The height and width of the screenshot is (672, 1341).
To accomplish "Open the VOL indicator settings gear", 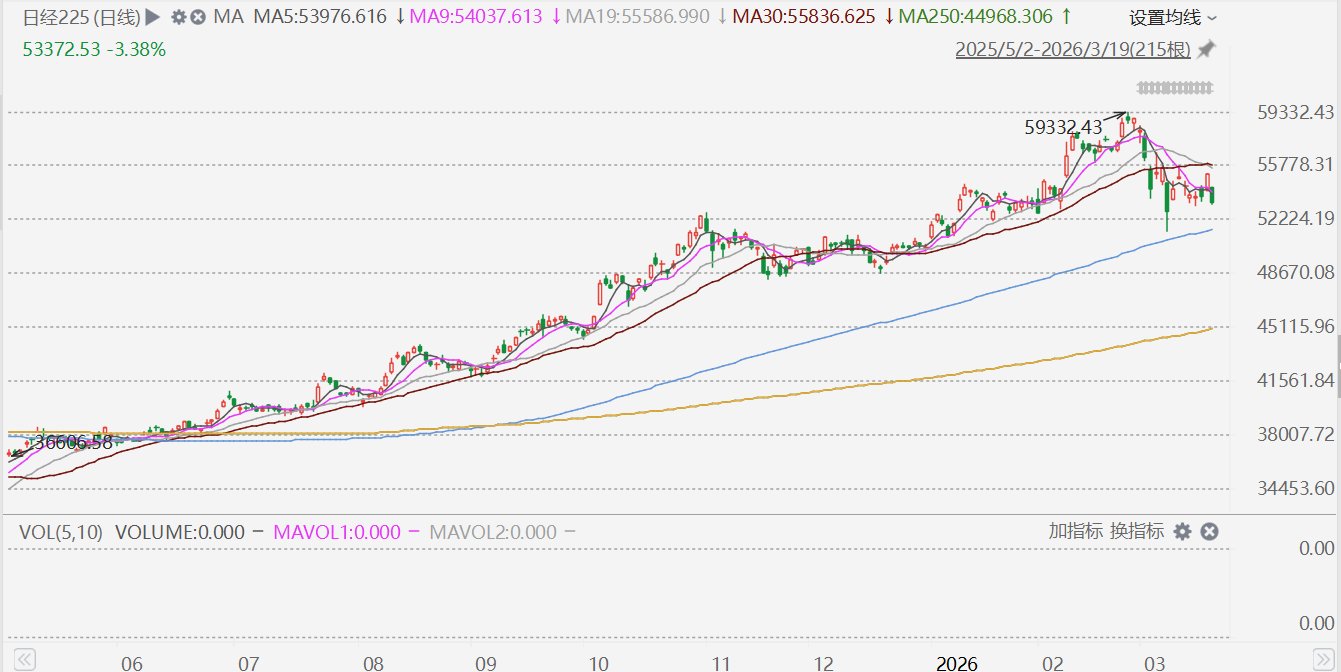I will [x=1183, y=531].
